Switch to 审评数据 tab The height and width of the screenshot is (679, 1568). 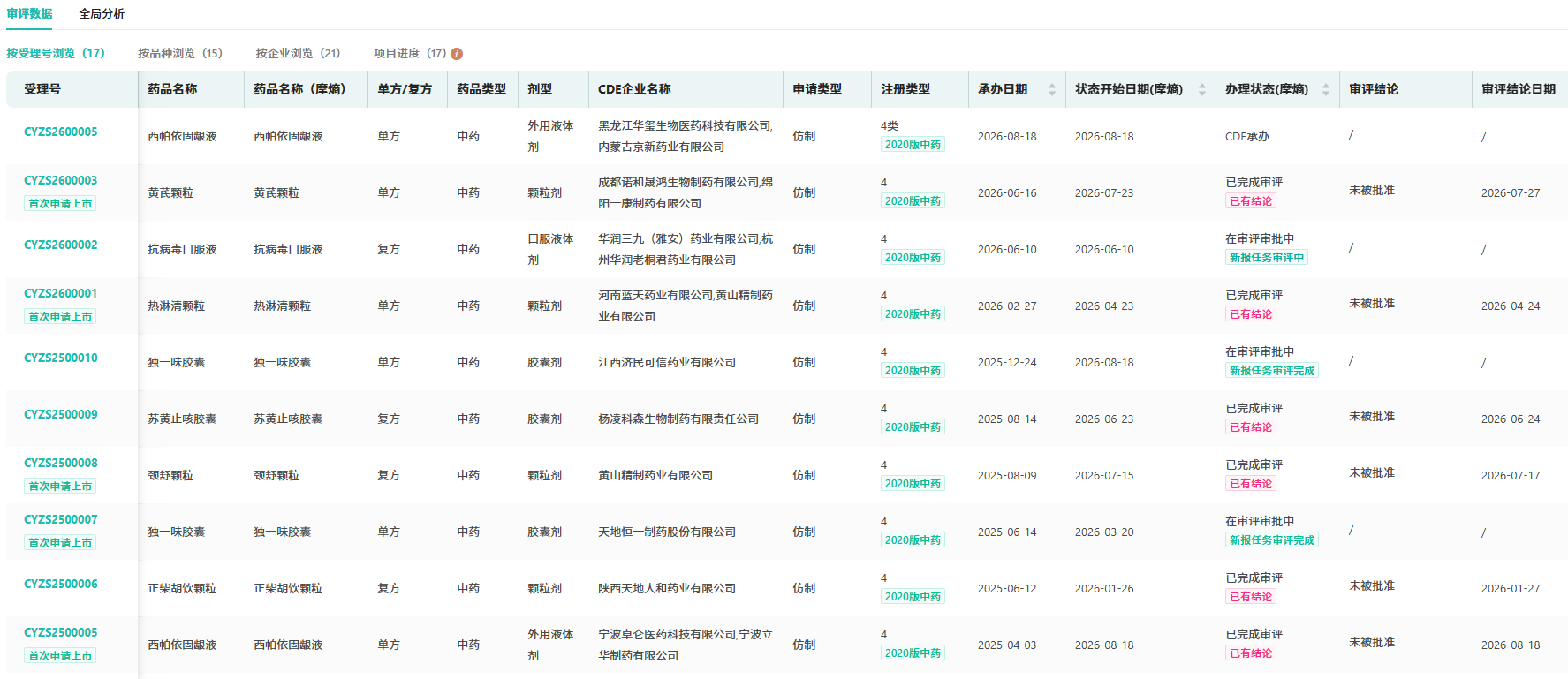coord(30,14)
